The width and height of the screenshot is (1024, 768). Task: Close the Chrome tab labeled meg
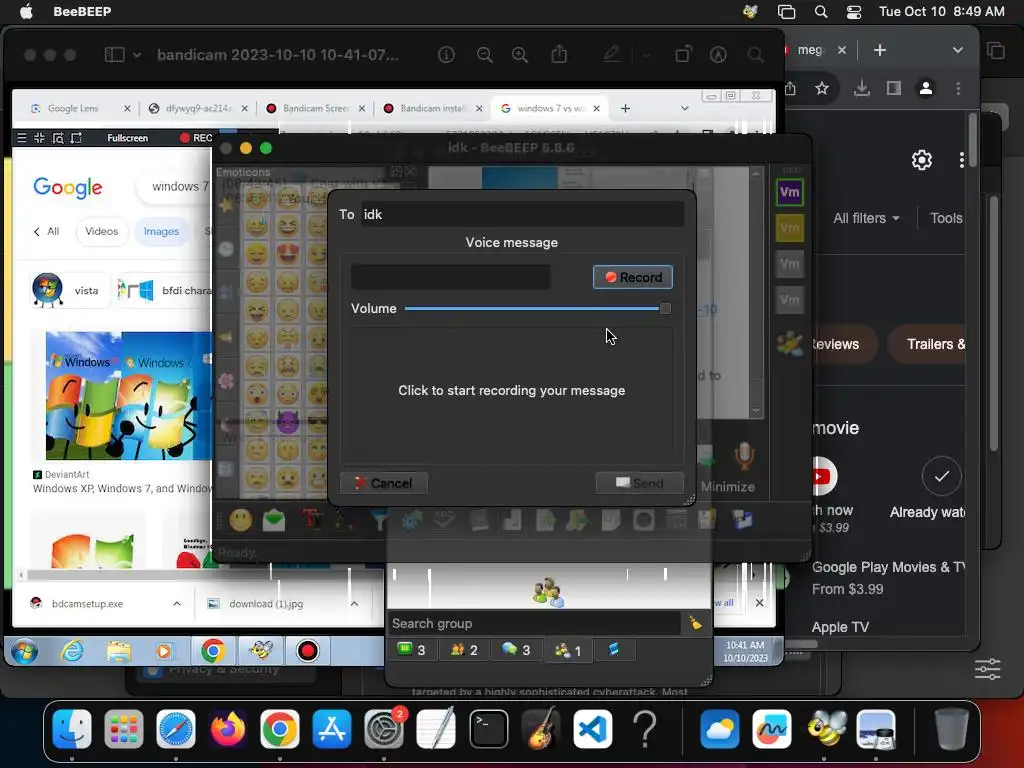(x=842, y=50)
